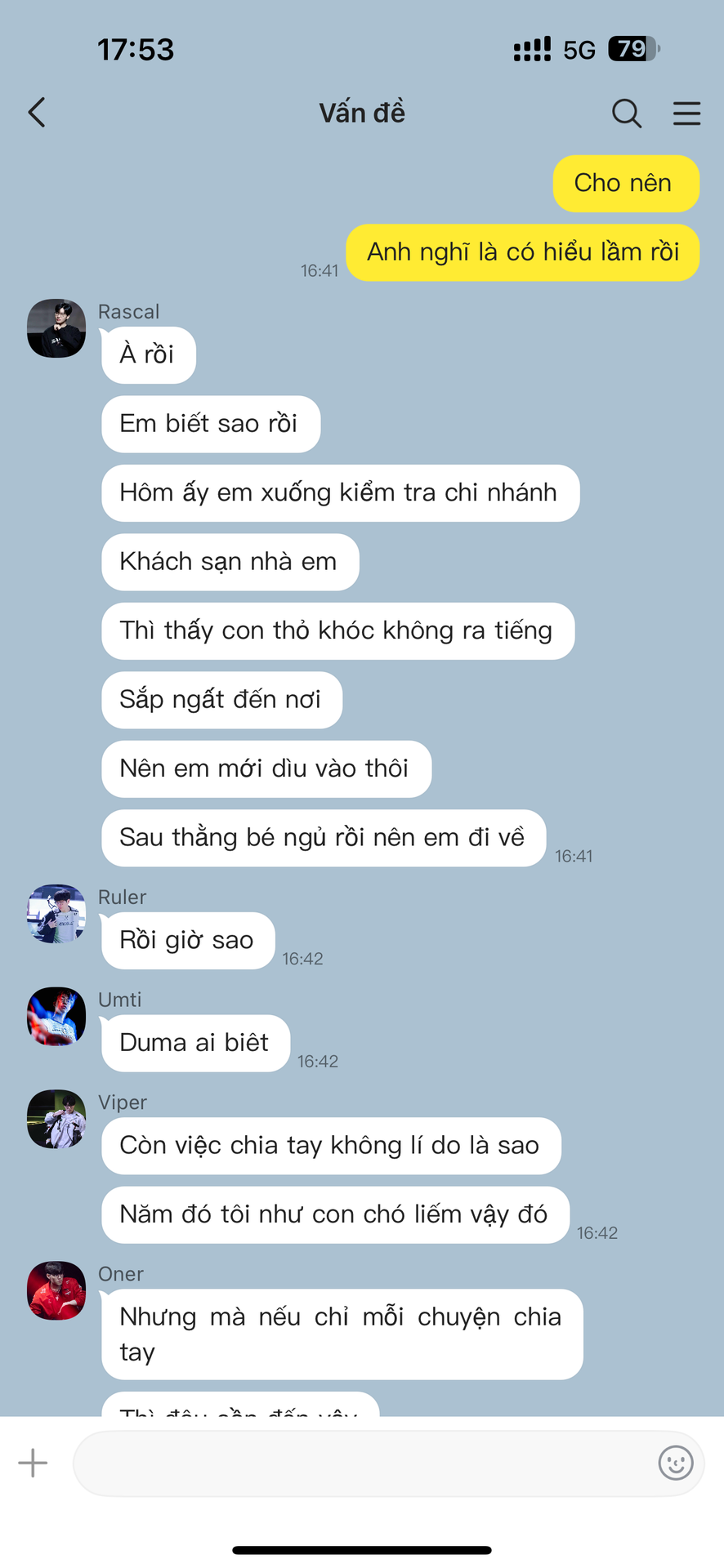Tap Oner's profile avatar
This screenshot has height=1568, width=724.
pos(56,1290)
